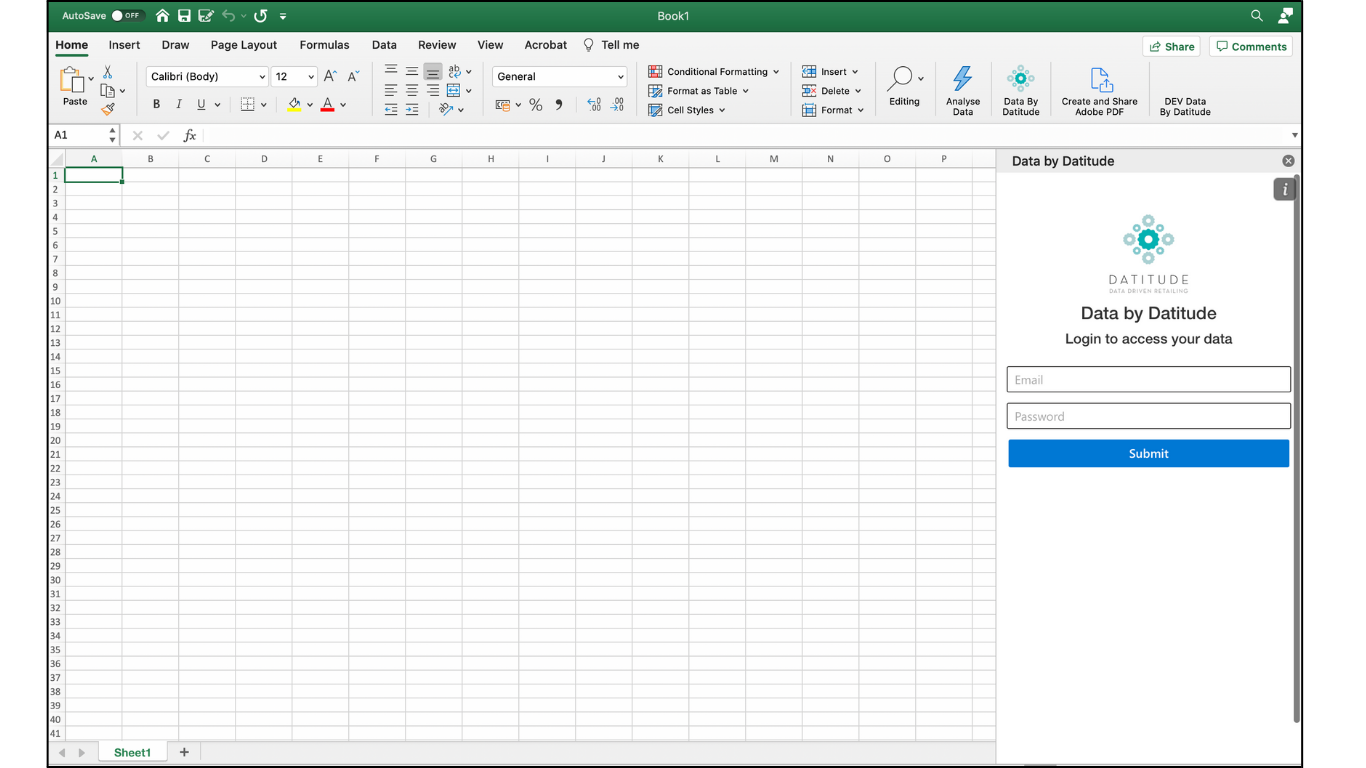Viewport: 1366px width, 768px height.
Task: Increase decimal places
Action: pos(594,105)
